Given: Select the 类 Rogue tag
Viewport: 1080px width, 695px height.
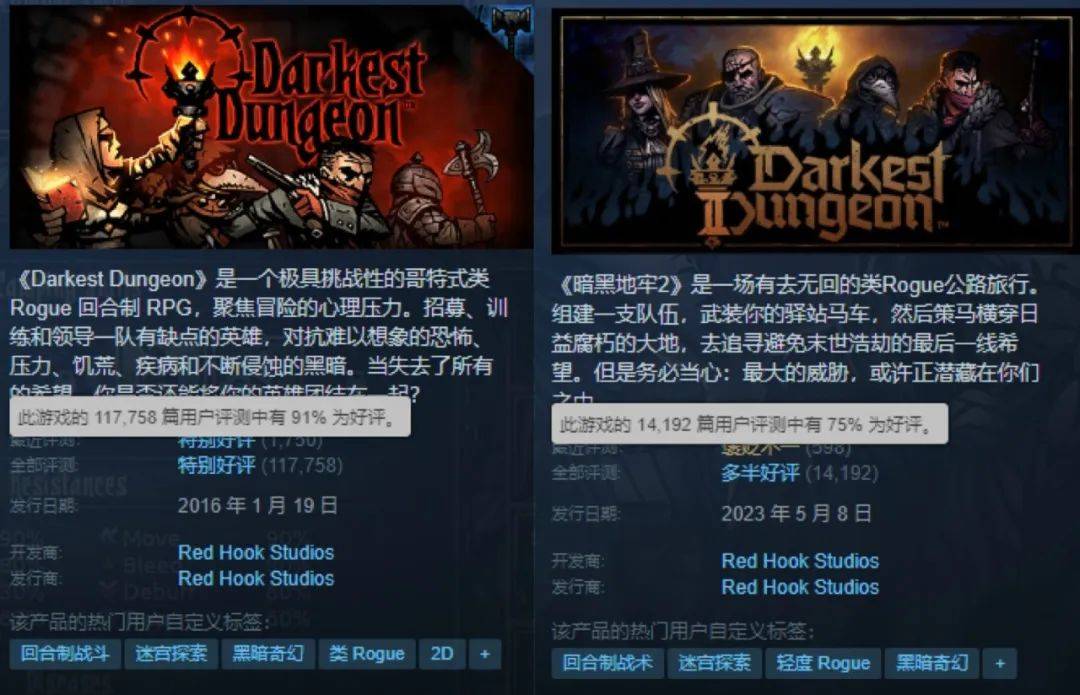Looking at the screenshot, I should click(x=366, y=654).
